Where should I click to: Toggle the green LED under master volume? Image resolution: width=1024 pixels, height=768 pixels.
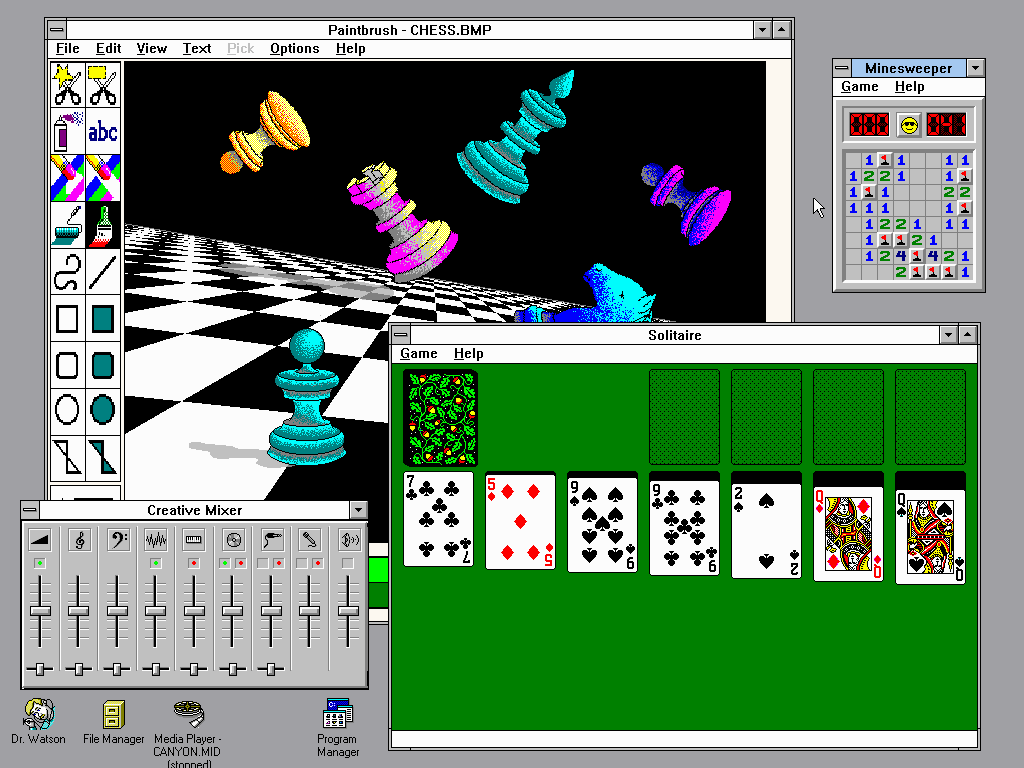pyautogui.click(x=40, y=563)
